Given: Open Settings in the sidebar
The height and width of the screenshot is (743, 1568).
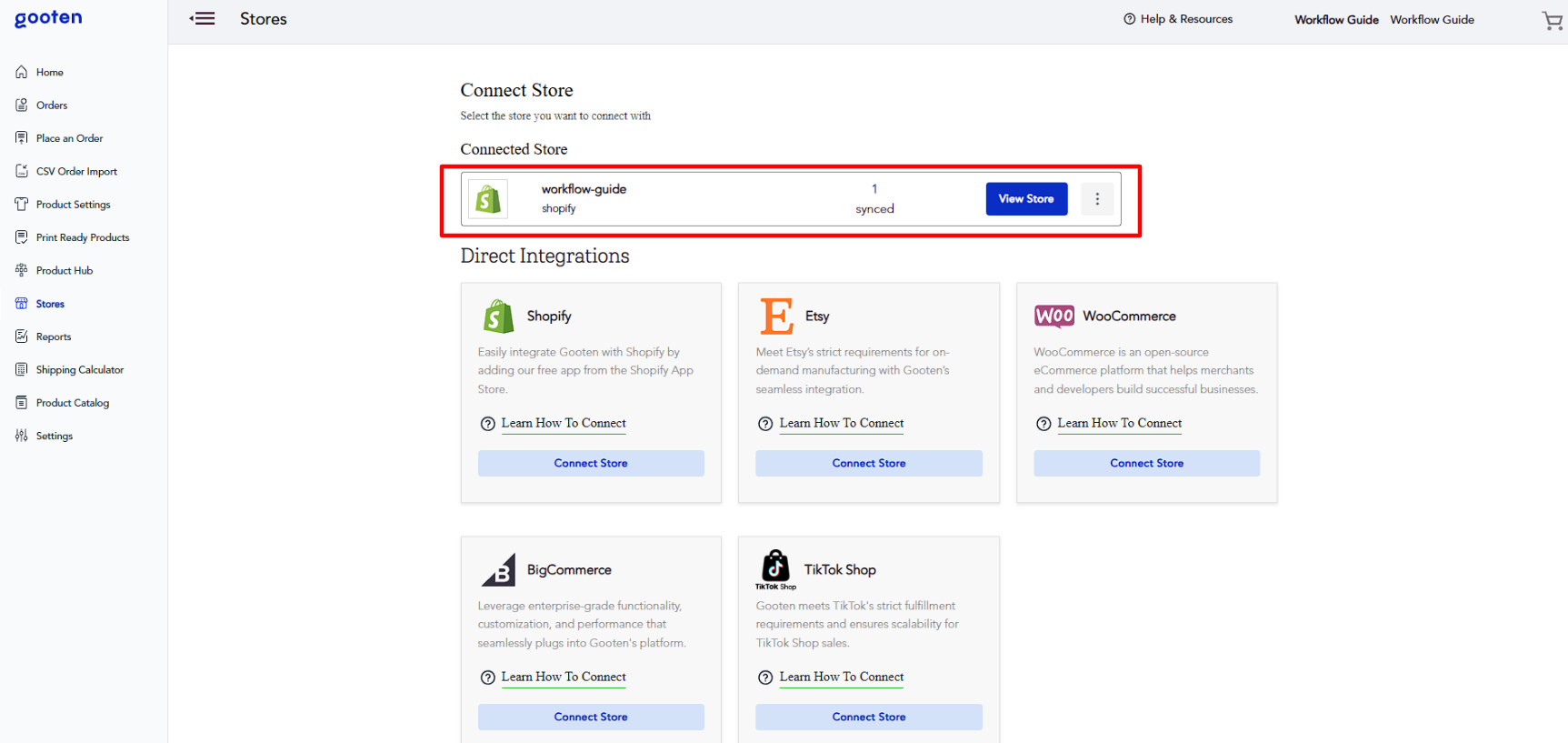Looking at the screenshot, I should pyautogui.click(x=54, y=437).
